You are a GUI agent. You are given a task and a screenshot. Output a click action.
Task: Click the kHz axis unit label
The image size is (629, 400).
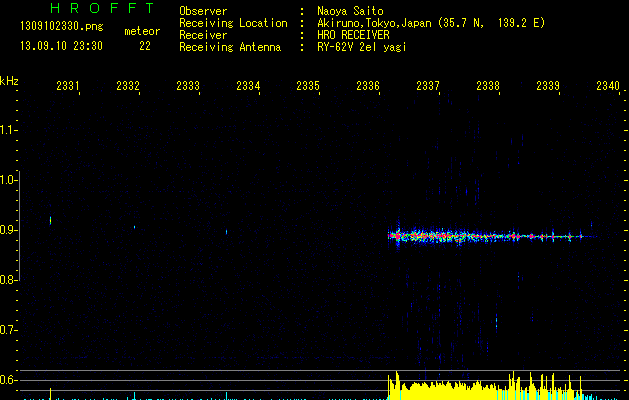(9, 81)
